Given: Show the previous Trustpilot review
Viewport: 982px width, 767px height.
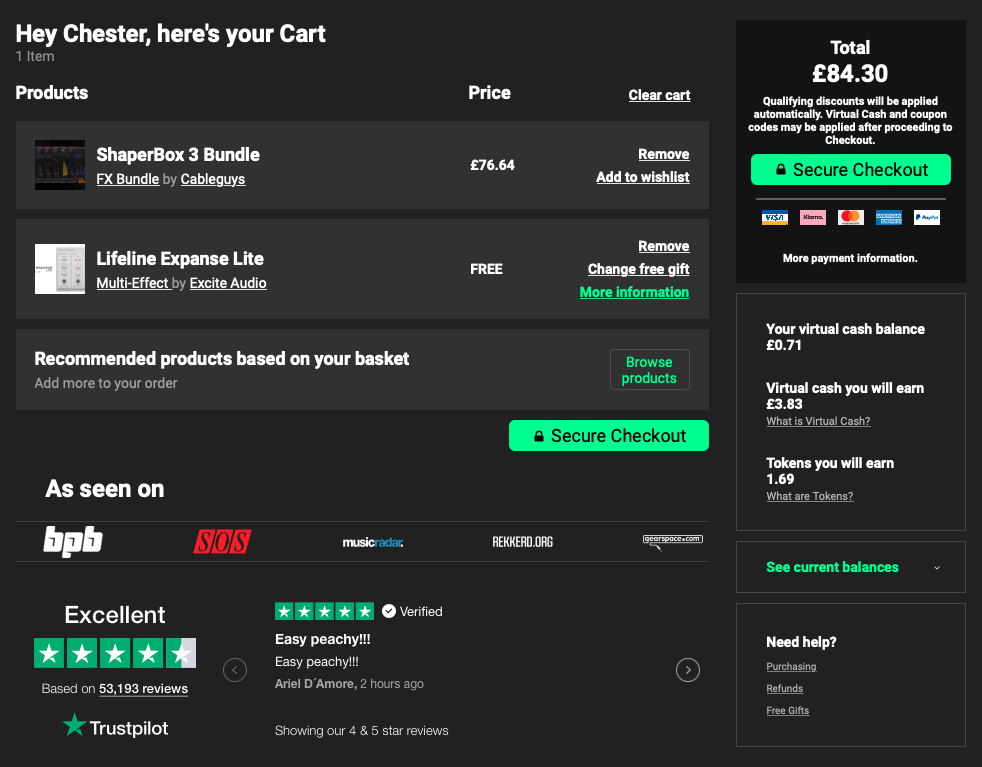Looking at the screenshot, I should tap(235, 670).
